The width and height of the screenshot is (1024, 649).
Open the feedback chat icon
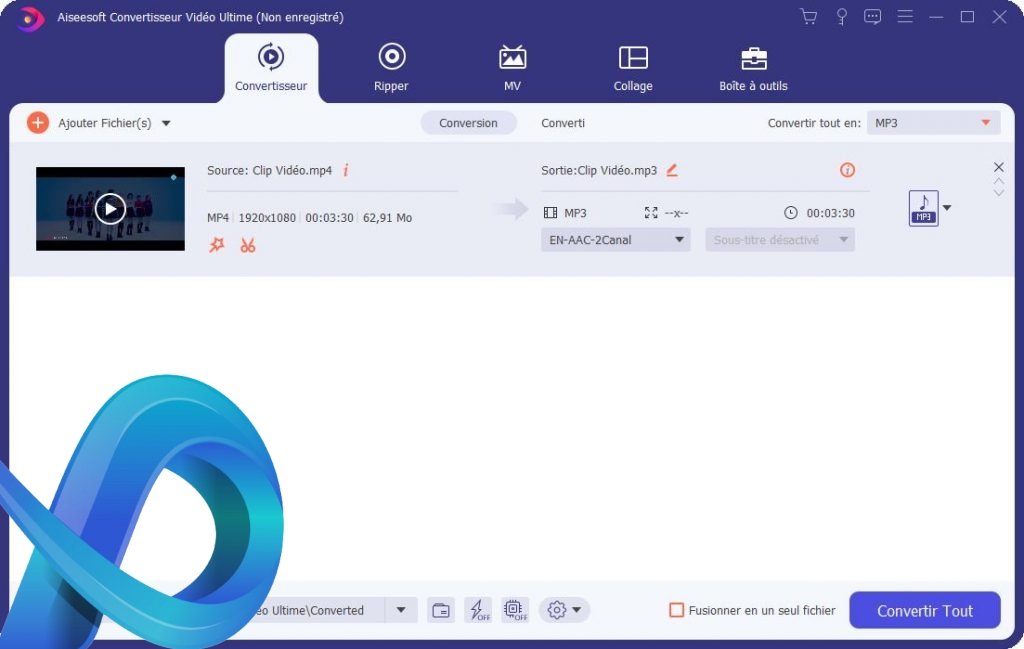pyautogui.click(x=872, y=17)
